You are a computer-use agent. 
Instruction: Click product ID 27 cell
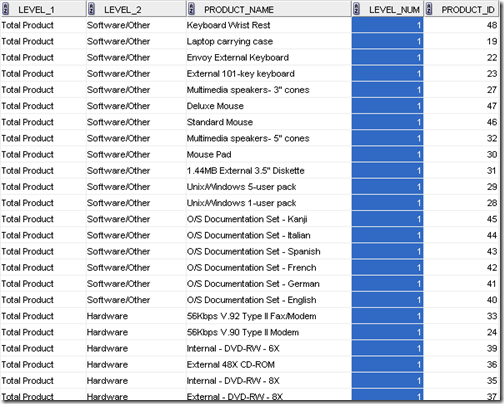[x=461, y=90]
